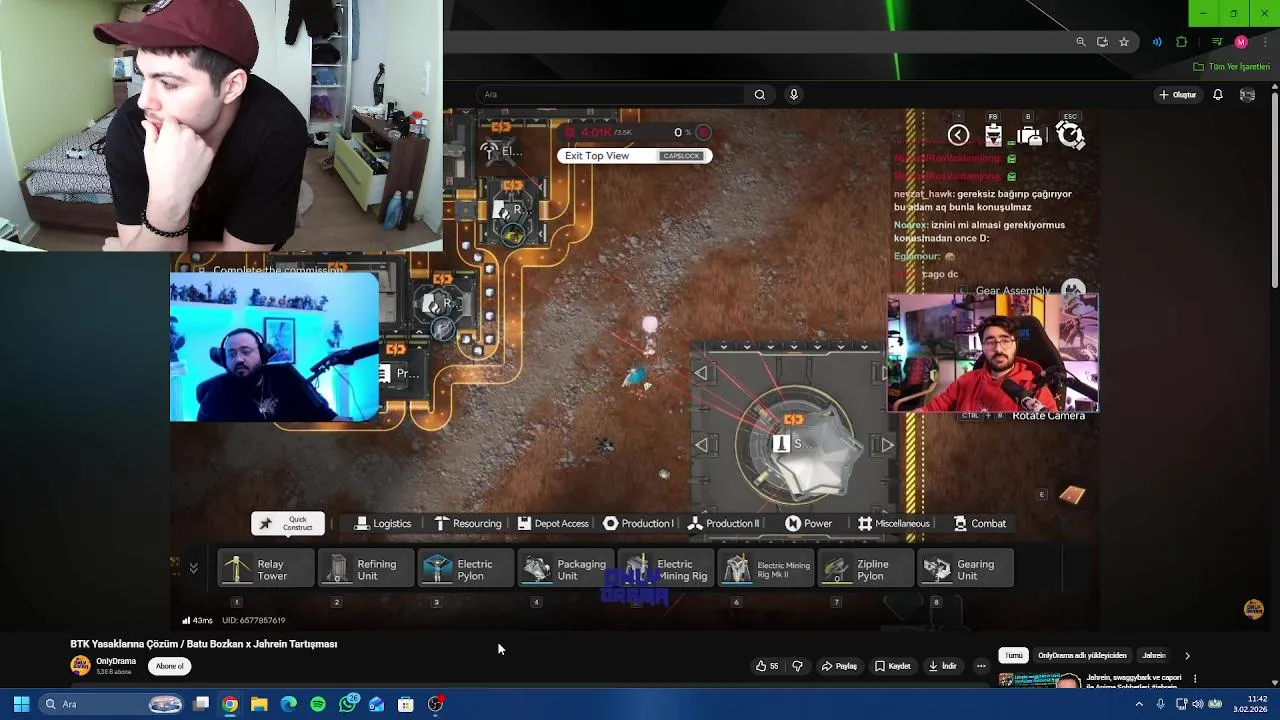Click the Exit Top View button
1280x720 pixels.
point(634,156)
